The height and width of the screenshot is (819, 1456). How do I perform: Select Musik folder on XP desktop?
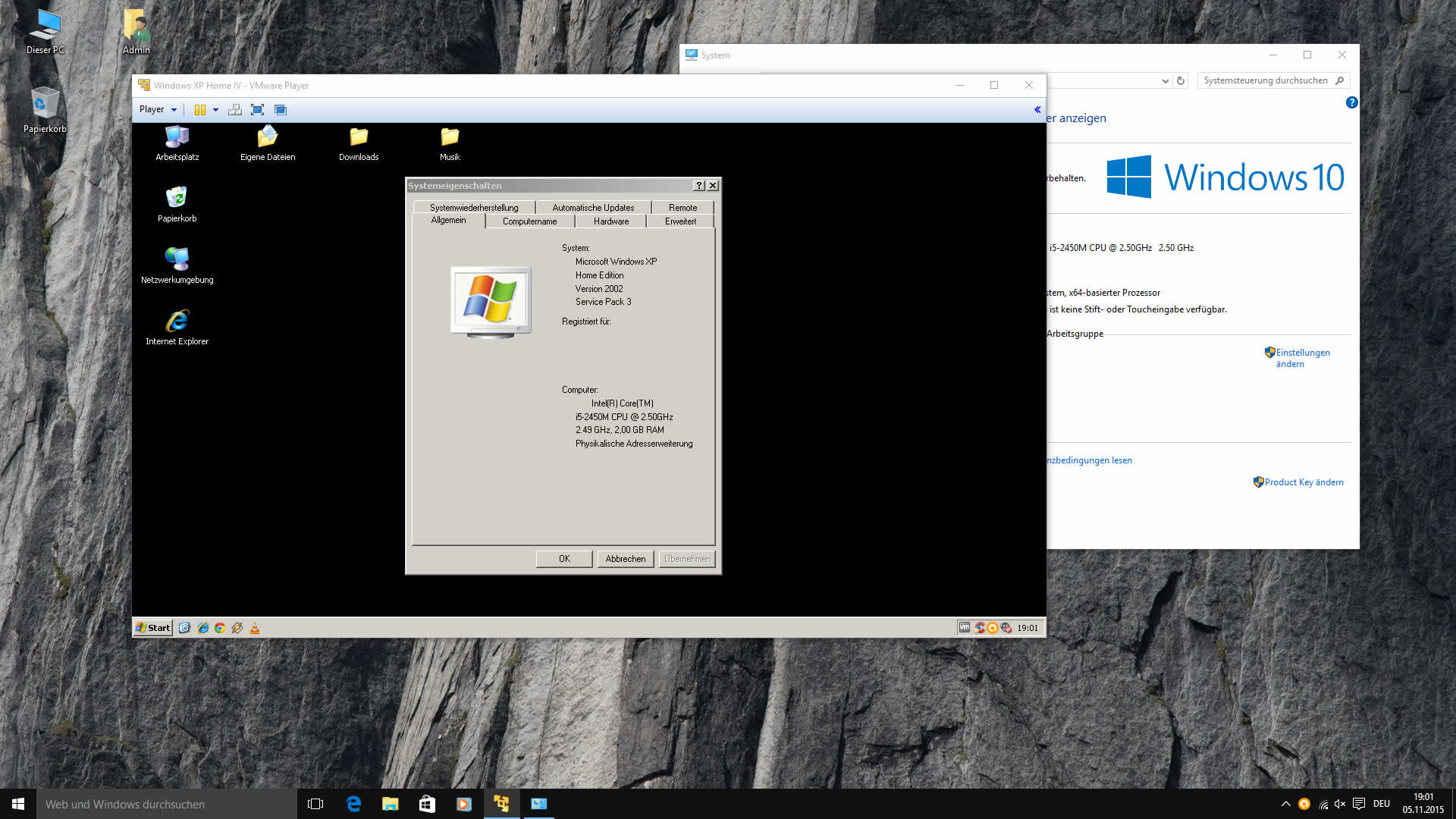click(450, 143)
